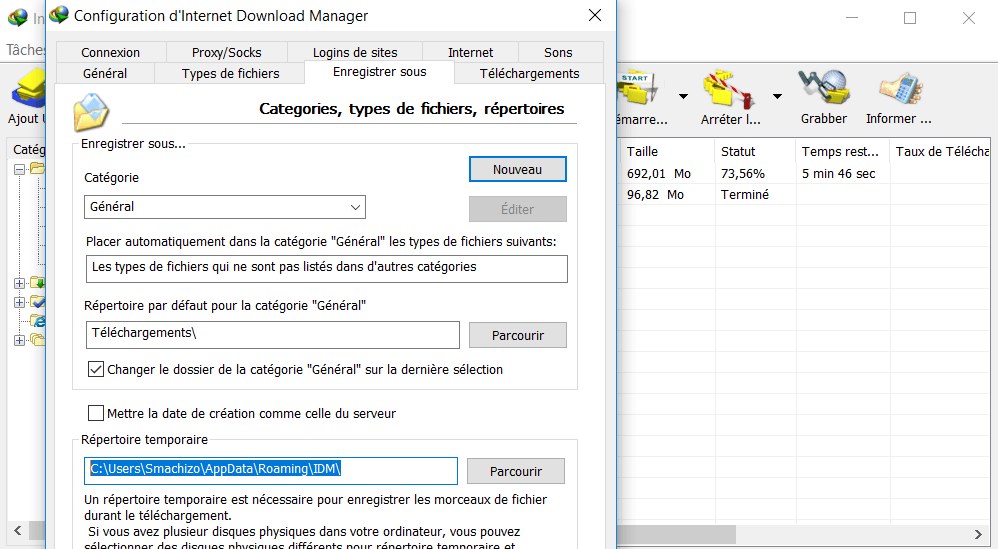Click the 73,56% status cell
998x549 pixels.
click(x=743, y=174)
